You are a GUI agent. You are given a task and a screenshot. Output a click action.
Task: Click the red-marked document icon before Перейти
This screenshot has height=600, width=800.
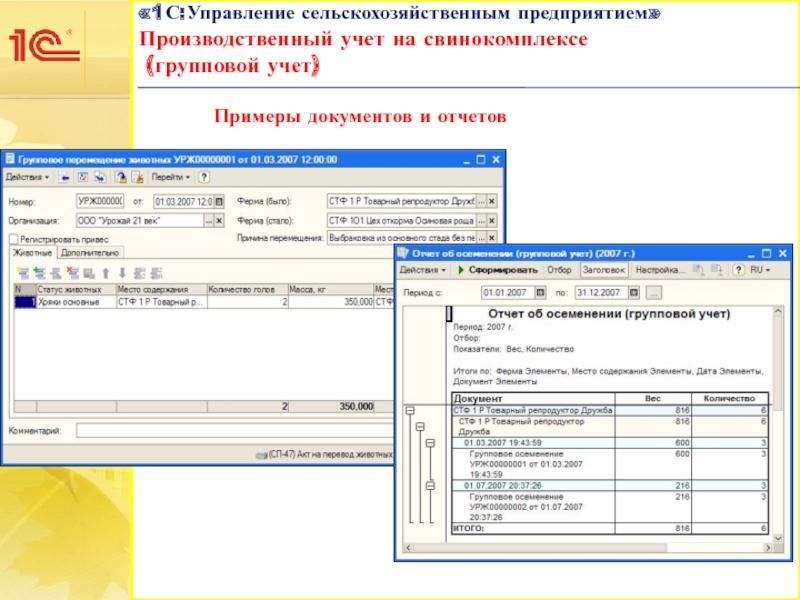(x=138, y=177)
